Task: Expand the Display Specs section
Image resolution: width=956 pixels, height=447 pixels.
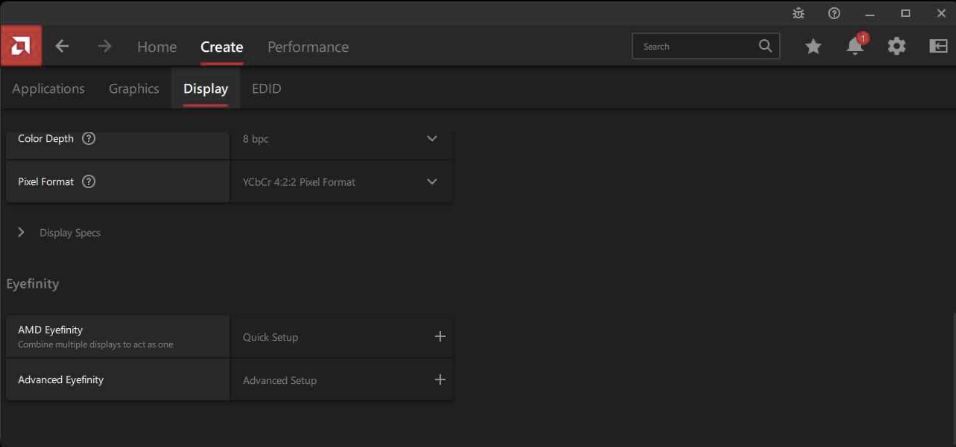Action: point(59,233)
